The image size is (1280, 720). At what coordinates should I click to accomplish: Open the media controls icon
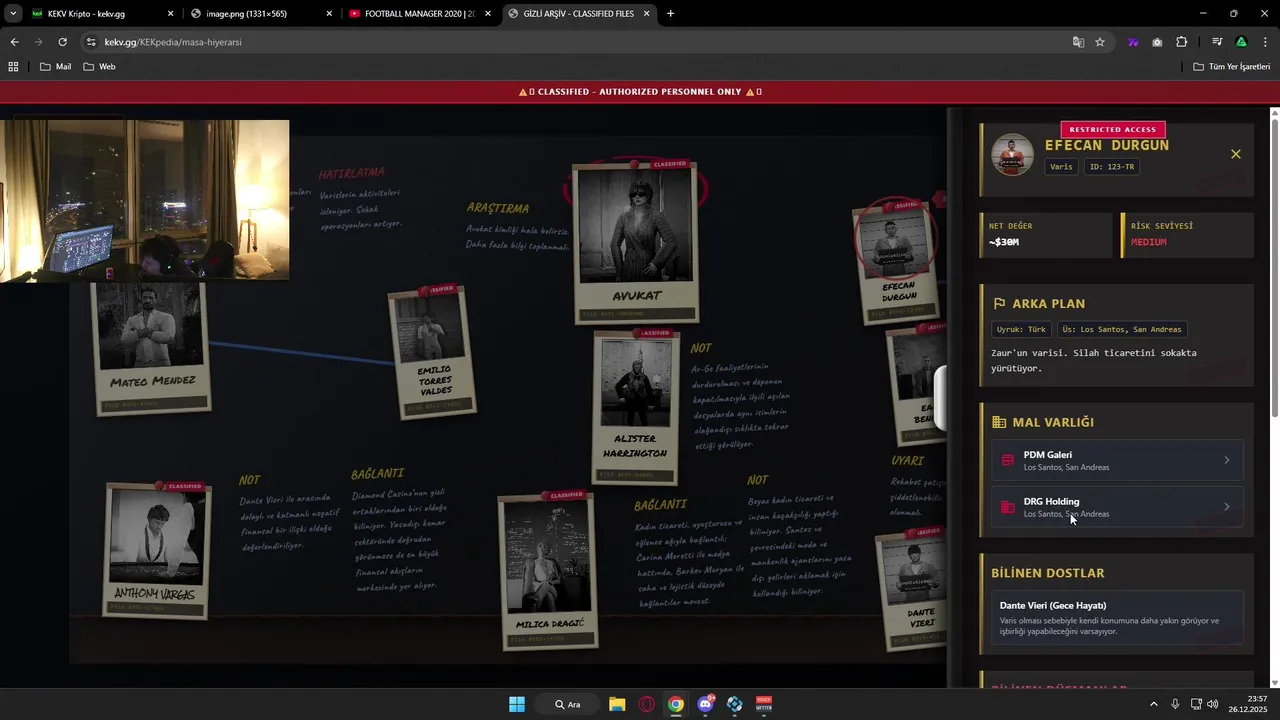coord(1217,42)
